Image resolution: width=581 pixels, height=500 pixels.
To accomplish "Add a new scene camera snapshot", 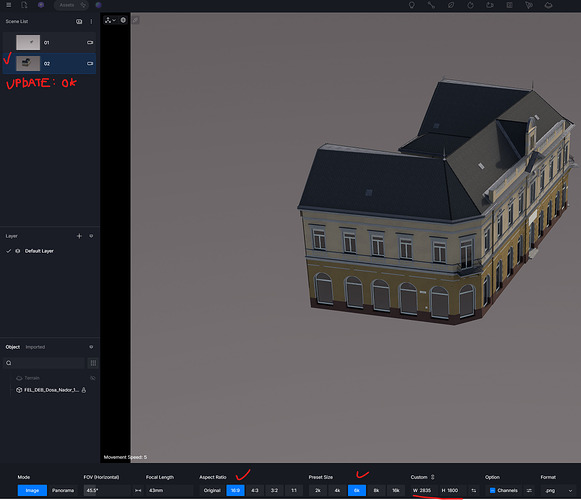I will pyautogui.click(x=79, y=21).
